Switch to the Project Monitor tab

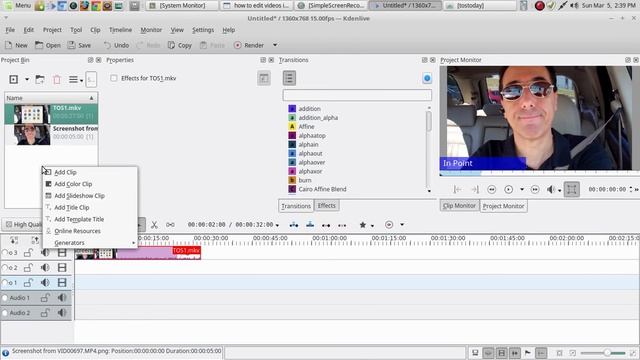[x=503, y=206]
